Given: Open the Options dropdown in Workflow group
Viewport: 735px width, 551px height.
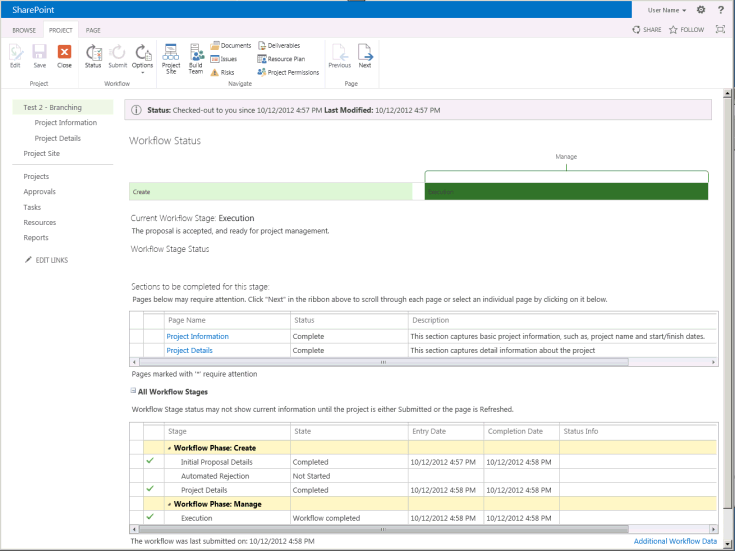Looking at the screenshot, I should (x=143, y=58).
